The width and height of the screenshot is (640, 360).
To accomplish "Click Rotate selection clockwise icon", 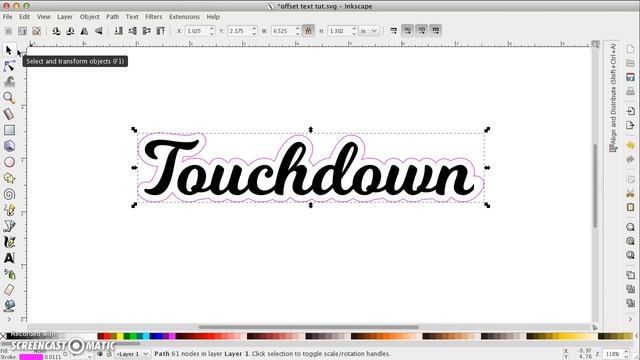I will tap(70, 31).
